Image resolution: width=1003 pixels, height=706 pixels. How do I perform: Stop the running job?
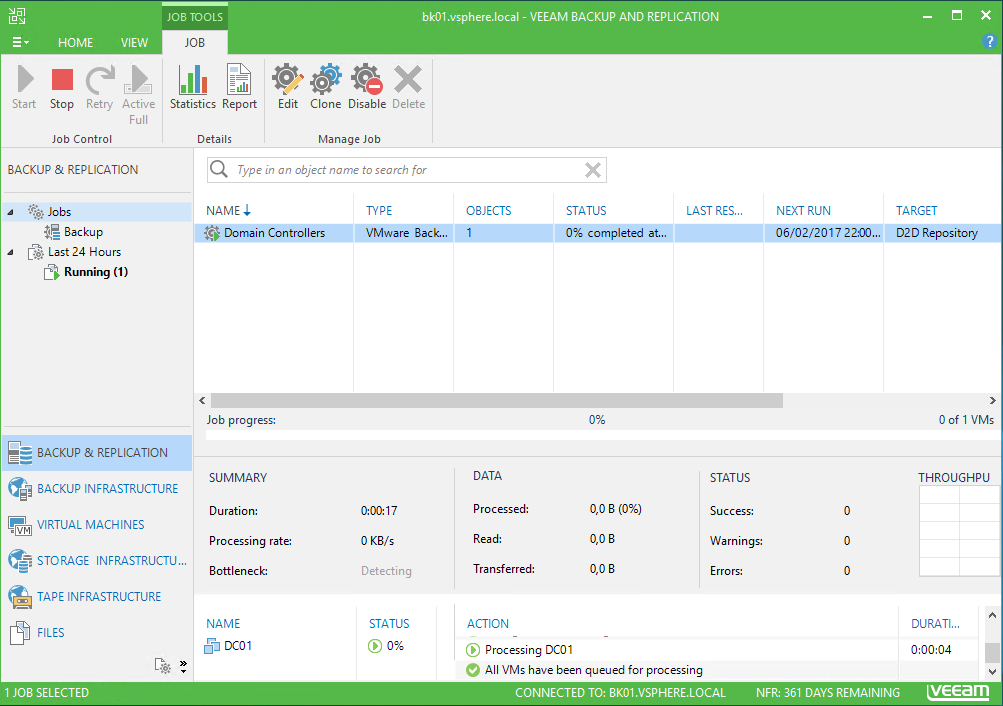tap(62, 88)
